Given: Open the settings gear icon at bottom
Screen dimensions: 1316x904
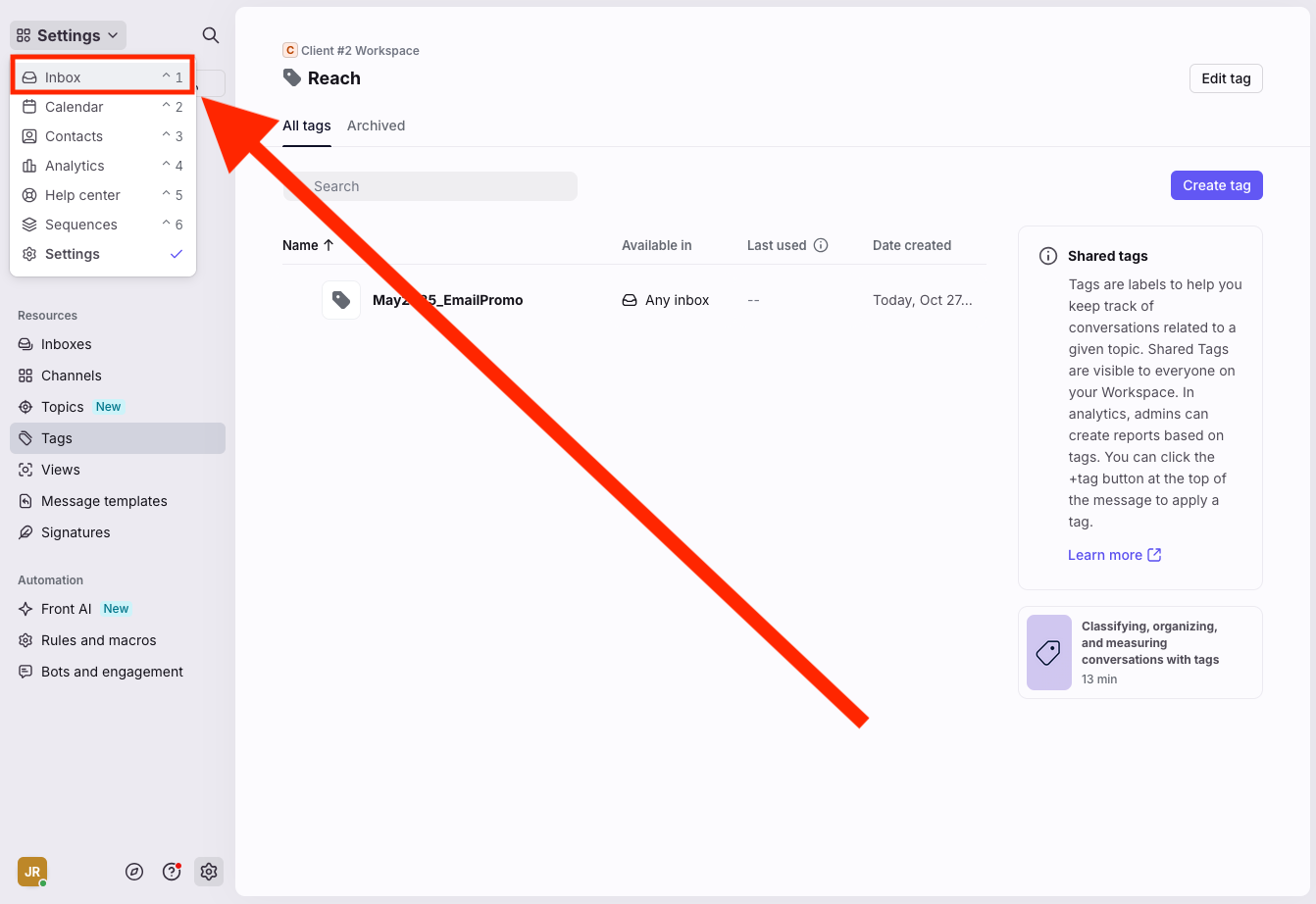Looking at the screenshot, I should pos(208,872).
